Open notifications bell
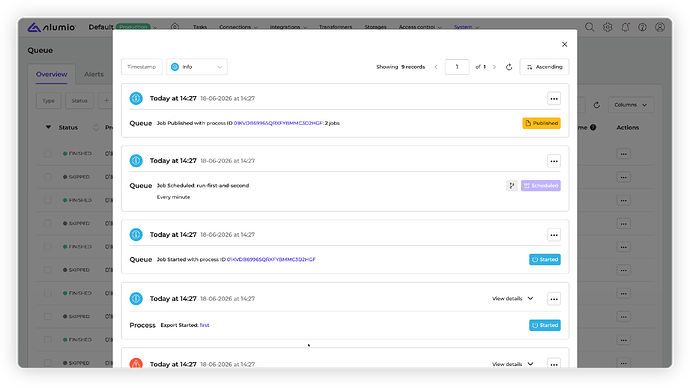Viewport: 690px width, 388px height. tap(625, 27)
